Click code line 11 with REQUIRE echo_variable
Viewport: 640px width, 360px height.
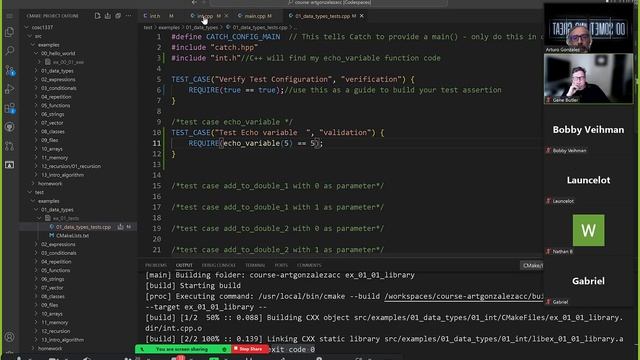click(x=256, y=143)
